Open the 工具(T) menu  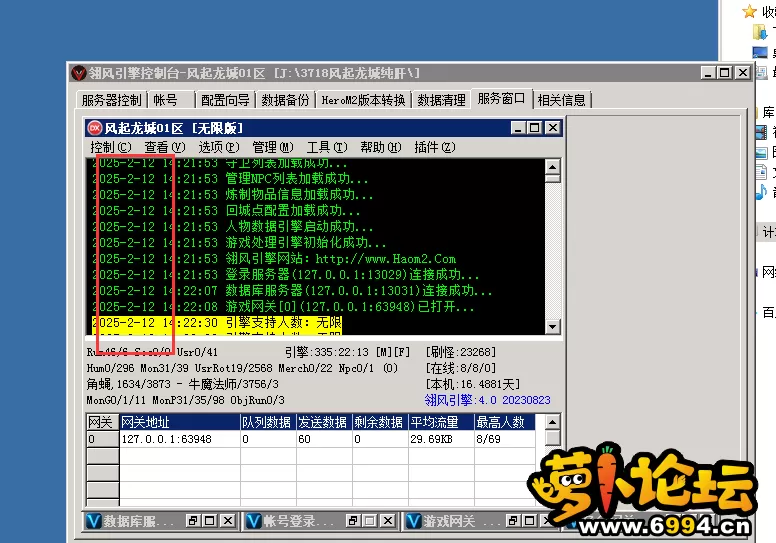(x=327, y=147)
